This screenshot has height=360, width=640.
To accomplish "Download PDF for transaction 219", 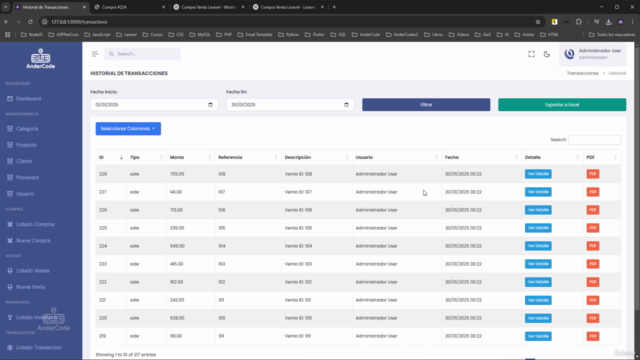I will click(593, 336).
